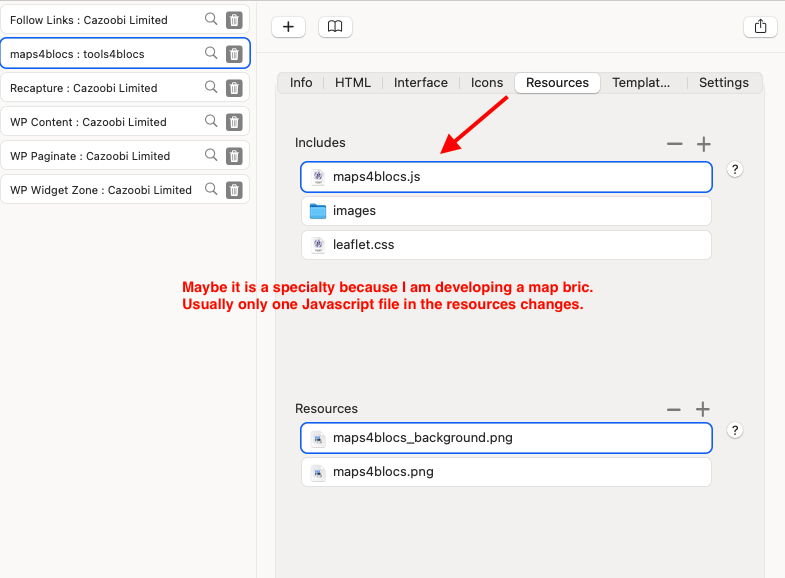The image size is (785, 578).
Task: Open help for Includes section
Action: pos(735,169)
